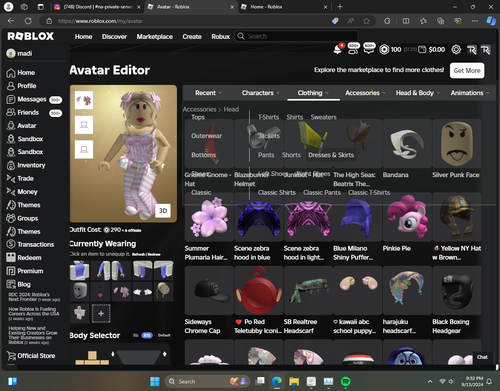The height and width of the screenshot is (391, 500).
Task: Select Jackets in Clothing menu
Action: 269,136
